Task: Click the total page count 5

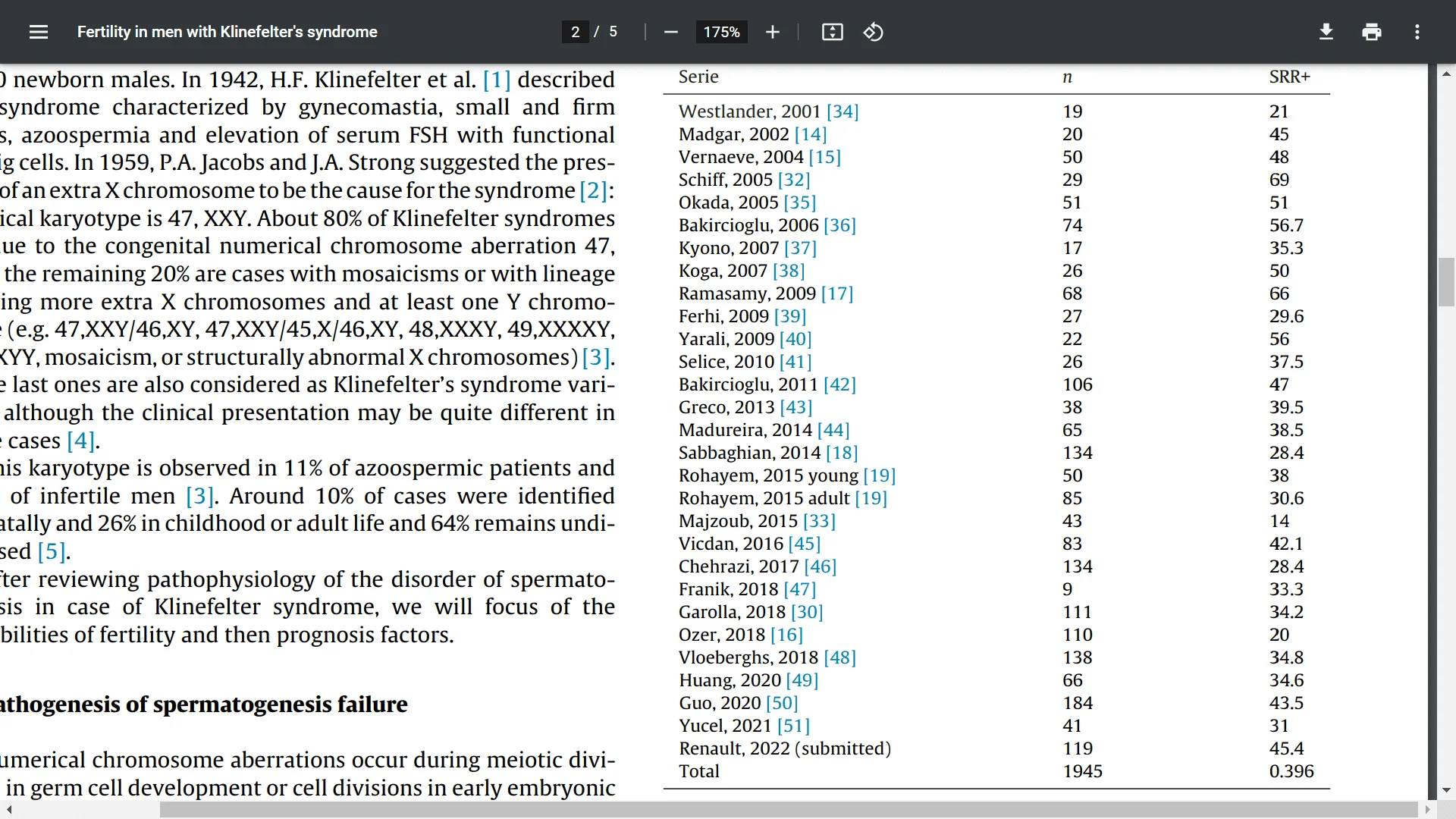Action: [x=613, y=32]
